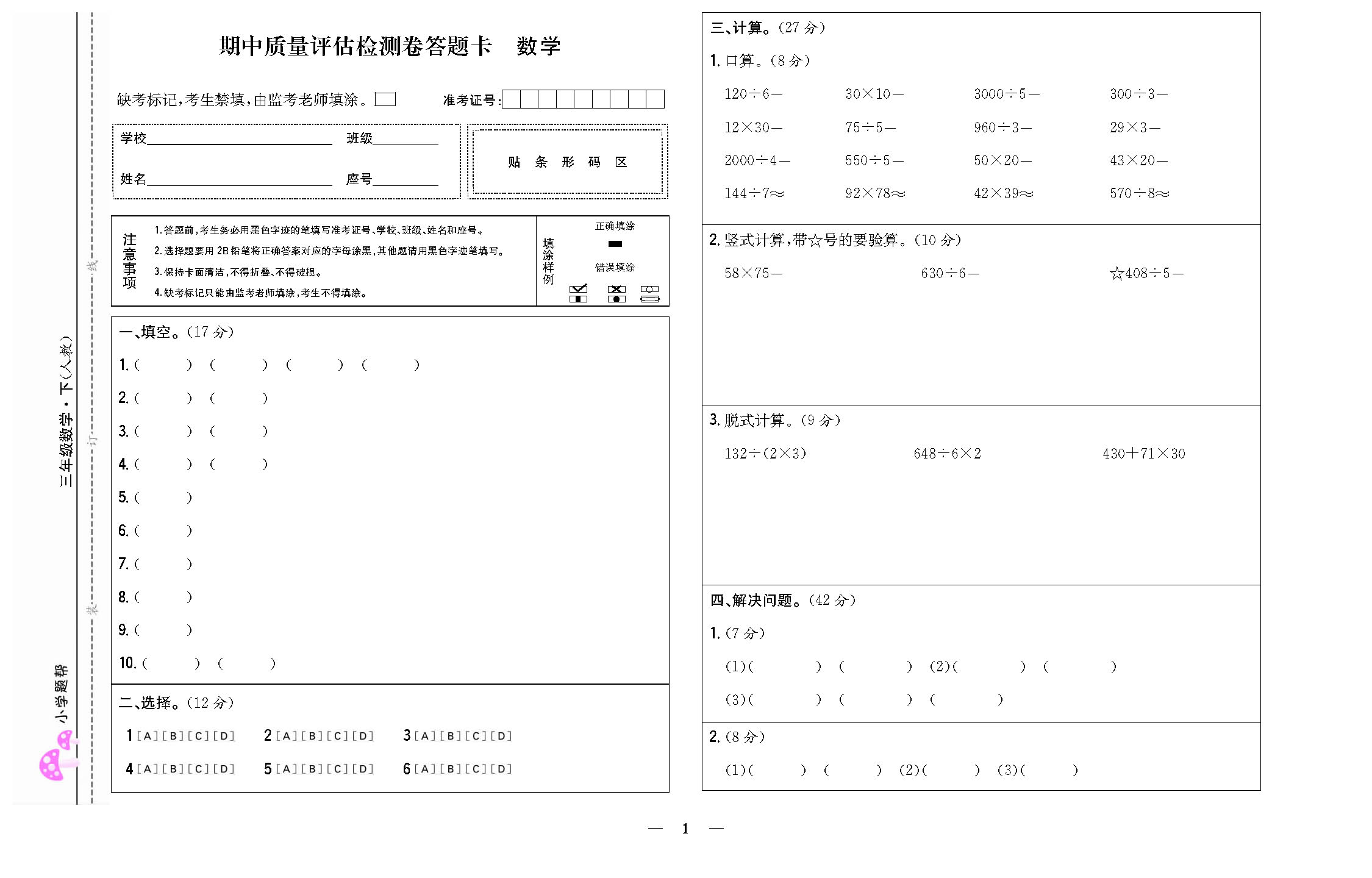
Task: Fill bubble [C] for choice question 3
Action: (476, 736)
